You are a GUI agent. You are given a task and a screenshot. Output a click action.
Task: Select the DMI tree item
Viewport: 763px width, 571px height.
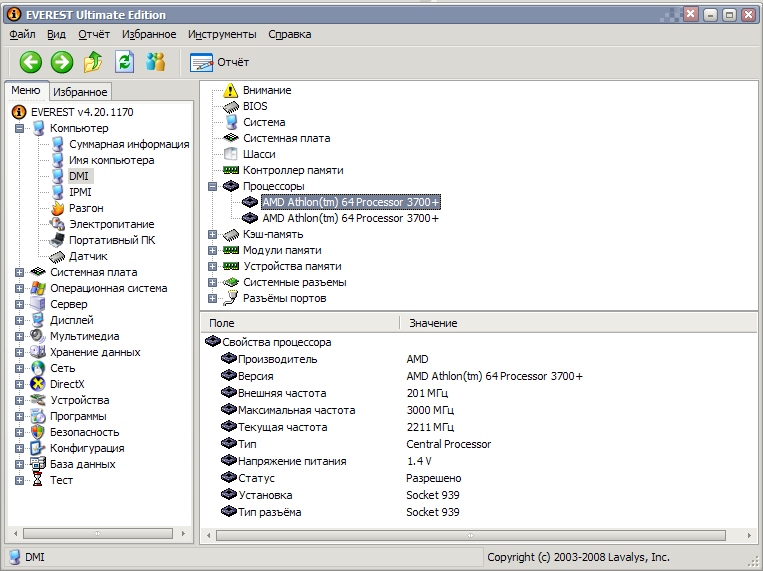click(x=79, y=176)
